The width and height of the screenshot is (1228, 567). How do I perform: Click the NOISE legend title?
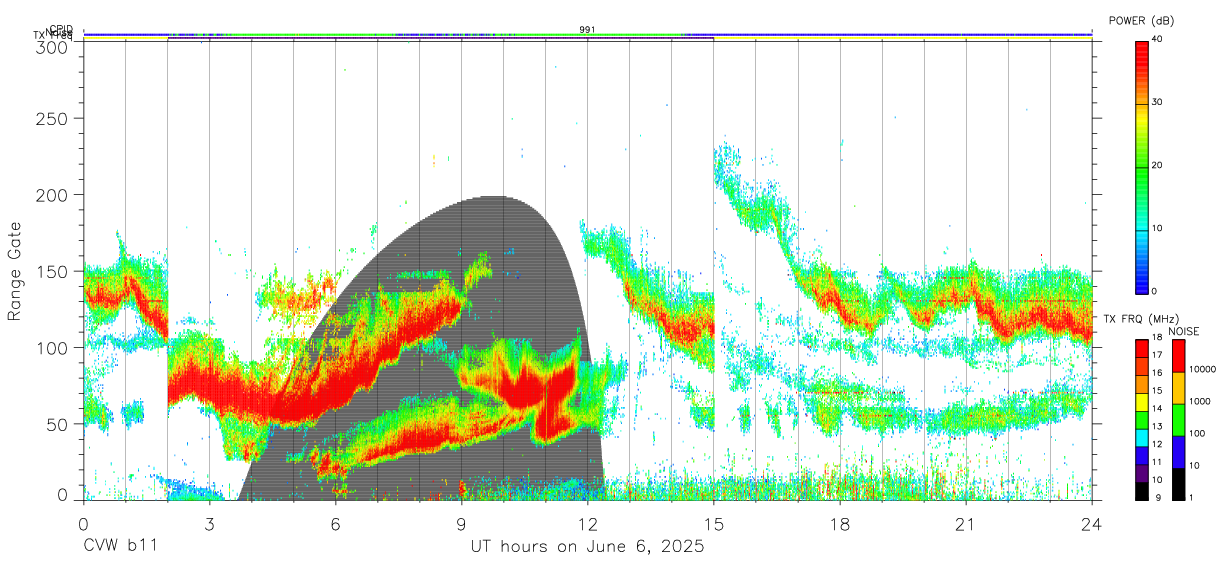1185,331
